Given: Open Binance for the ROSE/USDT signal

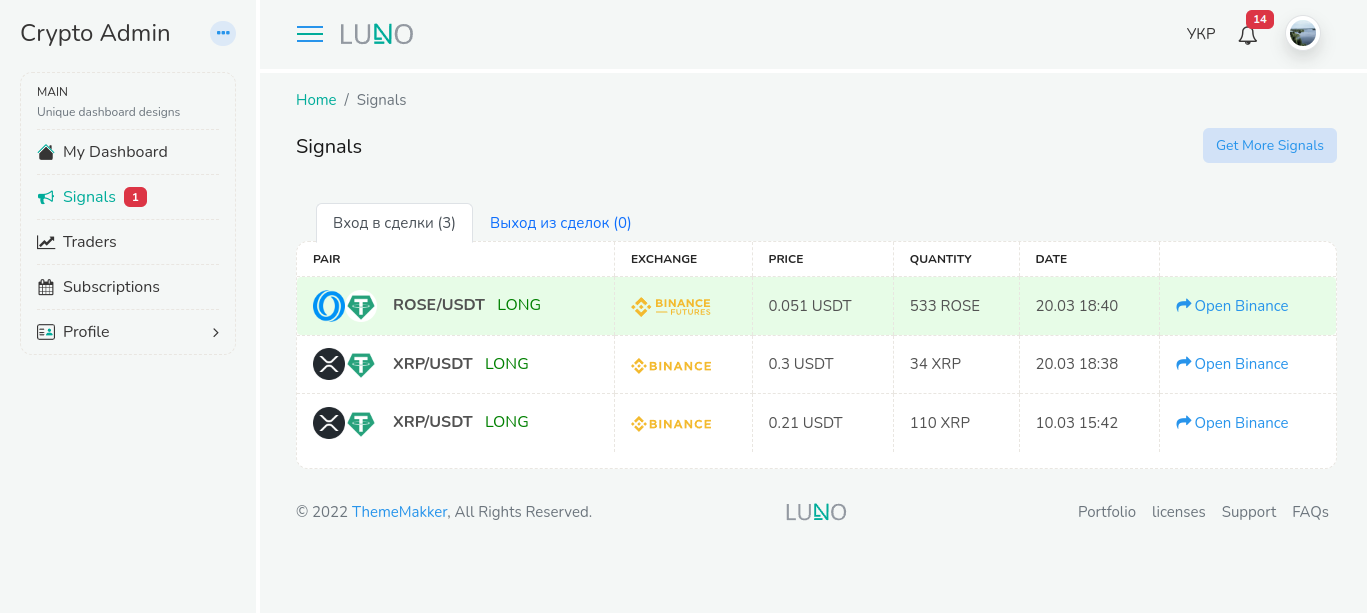Looking at the screenshot, I should 1232,306.
